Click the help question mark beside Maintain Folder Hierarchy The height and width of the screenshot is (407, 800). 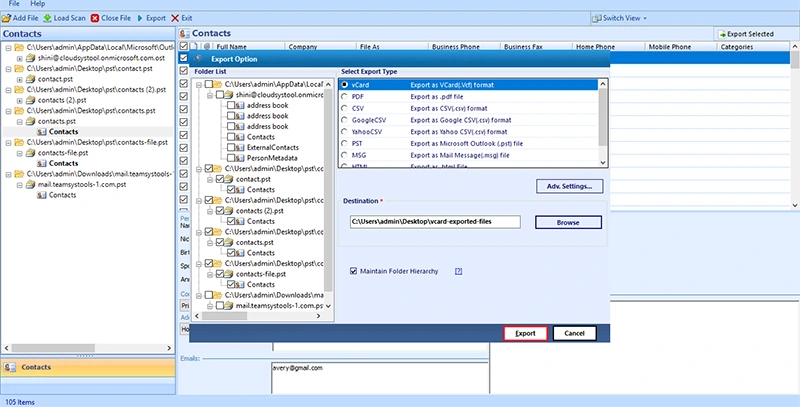(x=458, y=271)
